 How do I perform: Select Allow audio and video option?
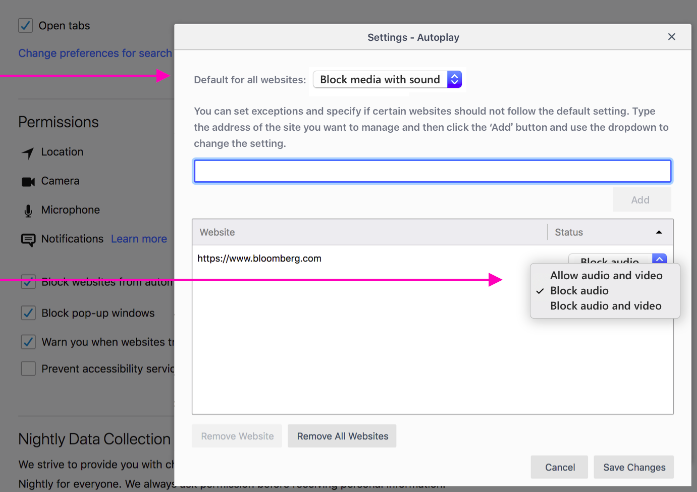[x=606, y=275]
